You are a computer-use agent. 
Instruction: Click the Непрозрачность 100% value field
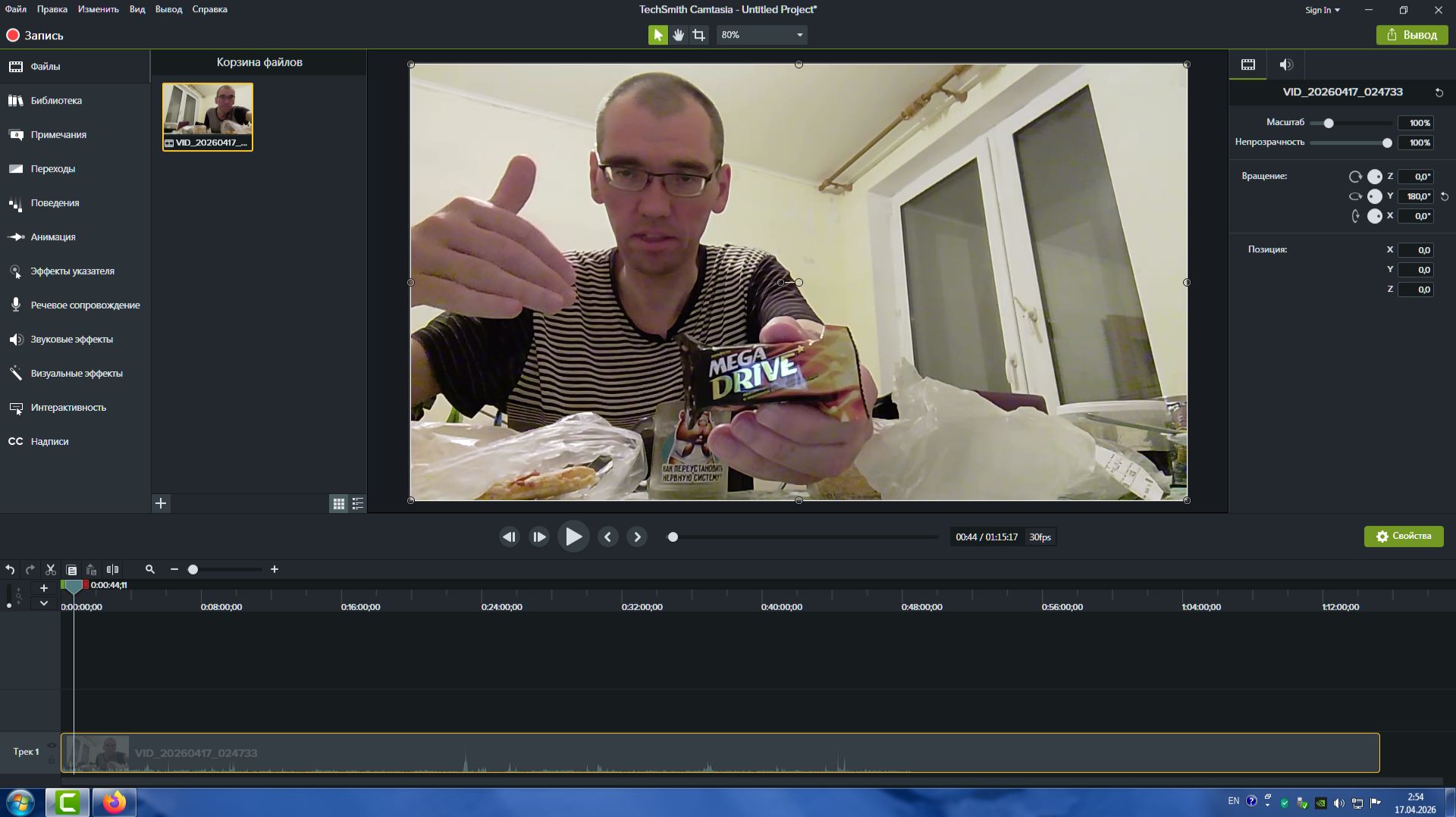click(1416, 142)
